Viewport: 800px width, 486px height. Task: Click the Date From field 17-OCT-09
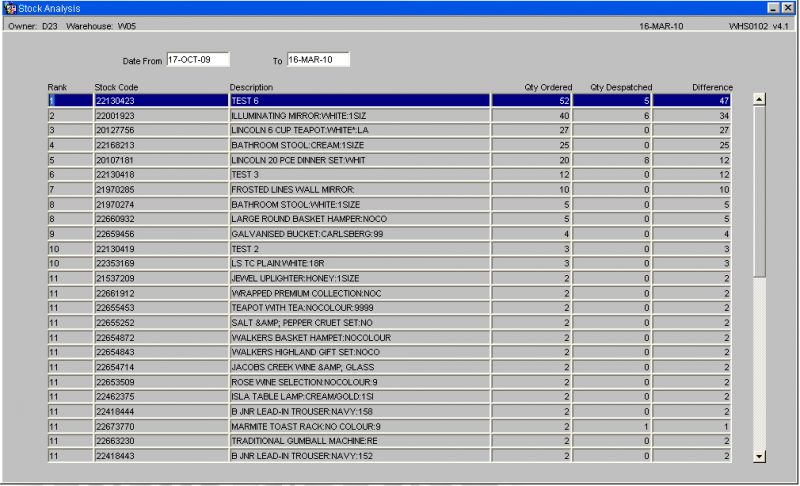coord(198,60)
